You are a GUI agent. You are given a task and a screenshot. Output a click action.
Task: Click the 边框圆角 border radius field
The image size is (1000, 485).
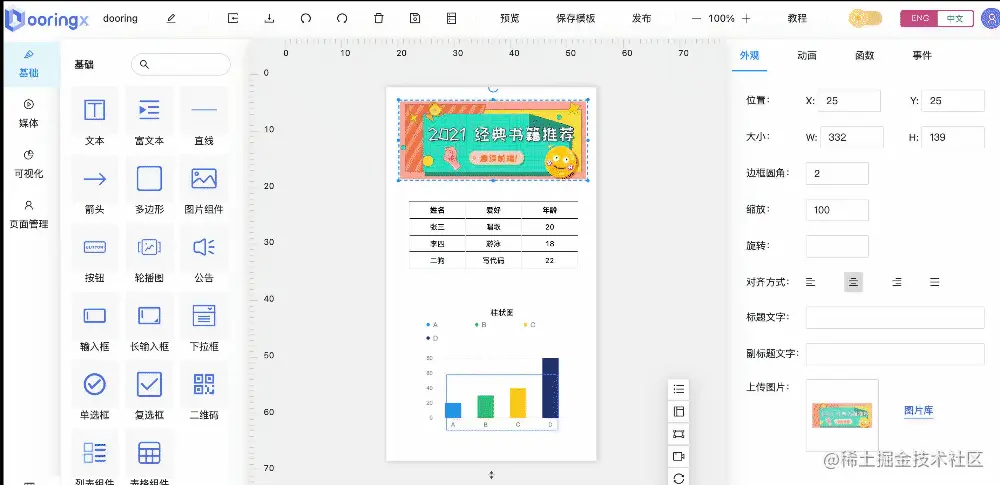pyautogui.click(x=837, y=174)
